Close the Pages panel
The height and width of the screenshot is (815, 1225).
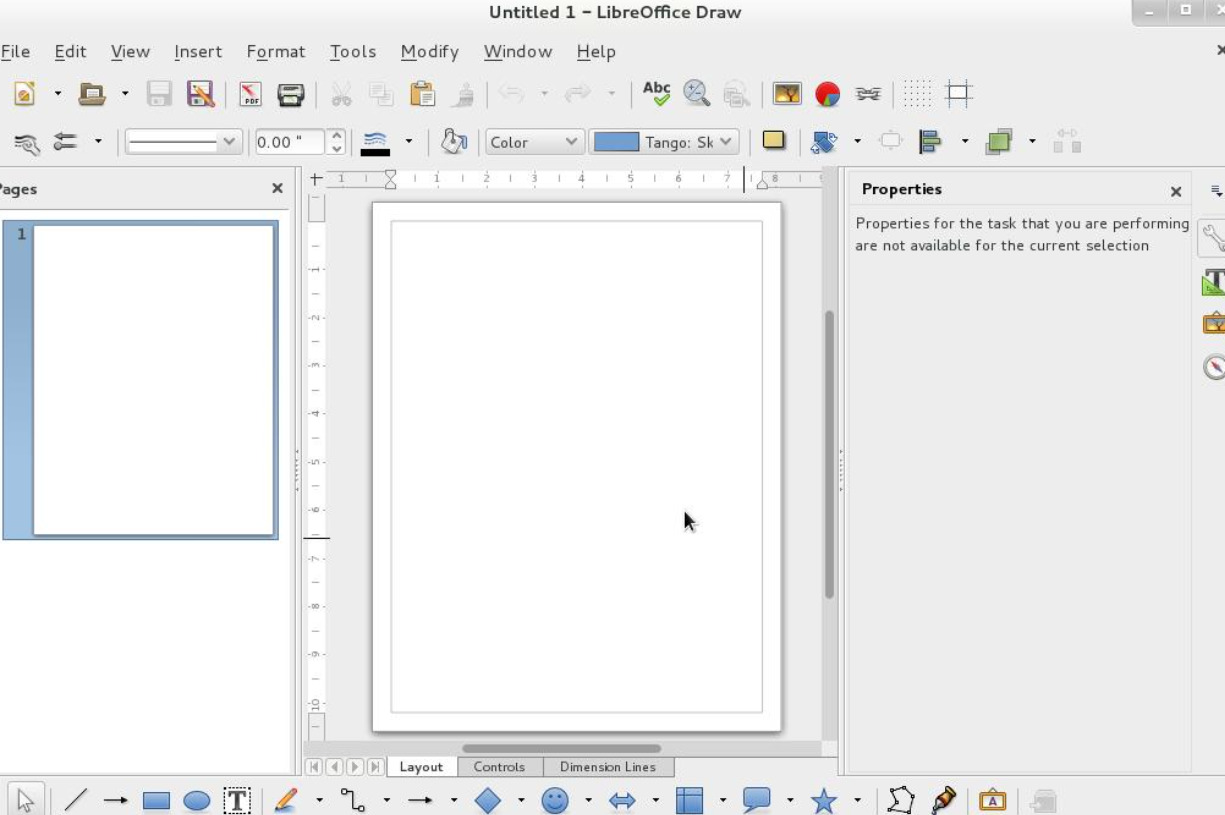tap(277, 188)
